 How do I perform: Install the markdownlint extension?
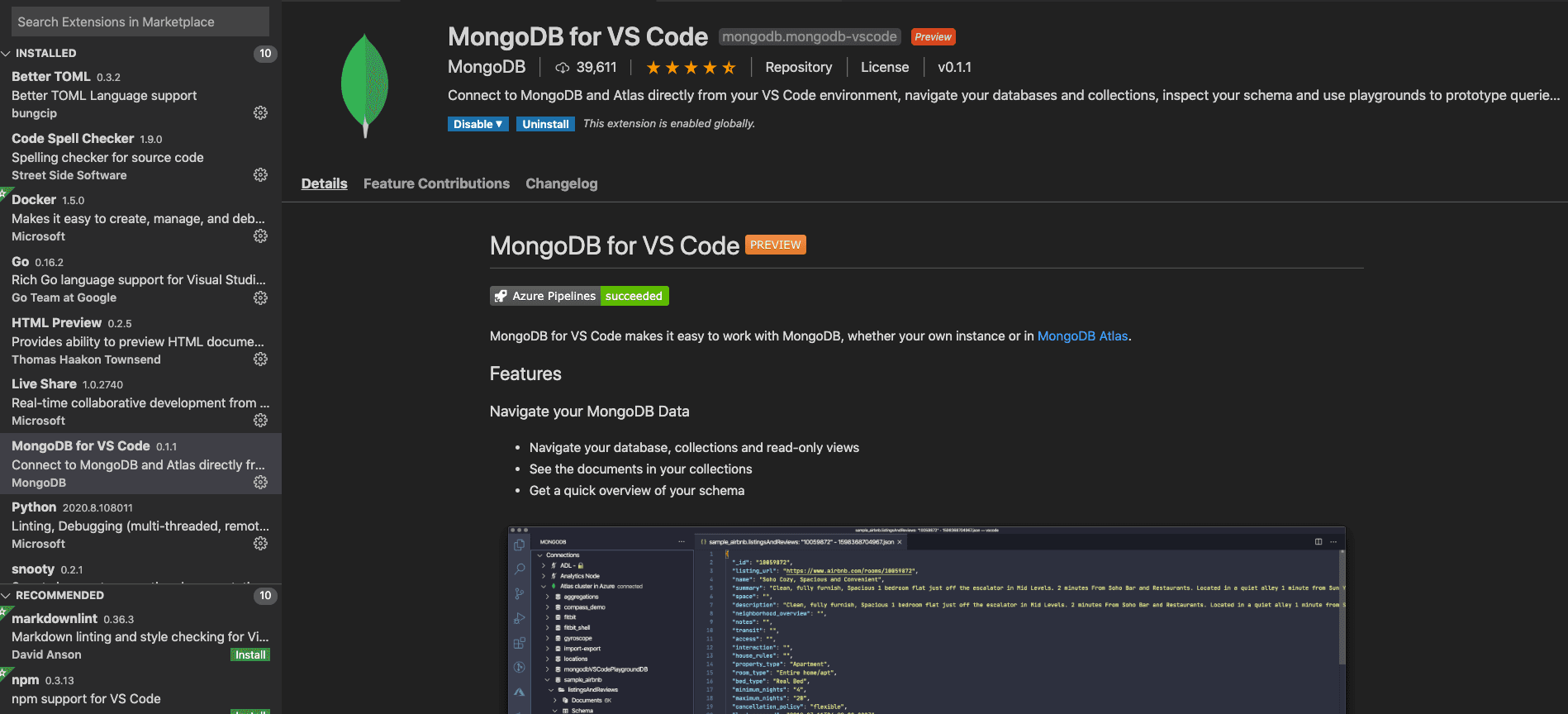point(250,654)
